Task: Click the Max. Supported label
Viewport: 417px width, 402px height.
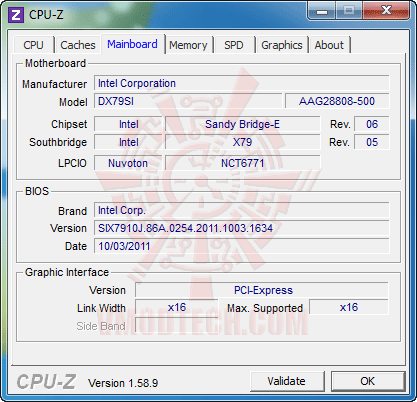Action: pos(265,308)
